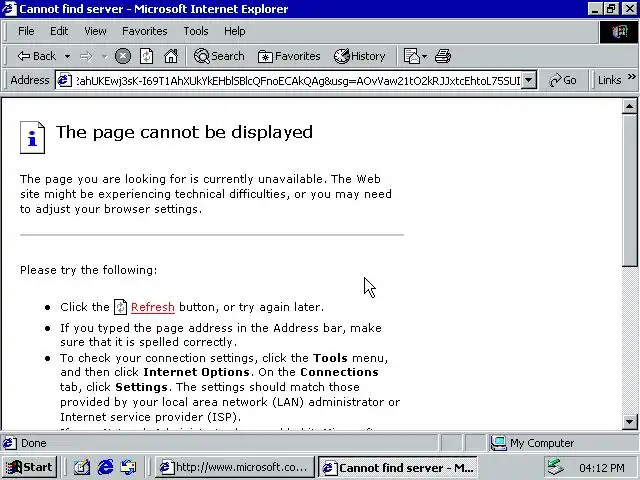The width and height of the screenshot is (640, 480).
Task: Click the Links toolbar label
Action: (609, 80)
